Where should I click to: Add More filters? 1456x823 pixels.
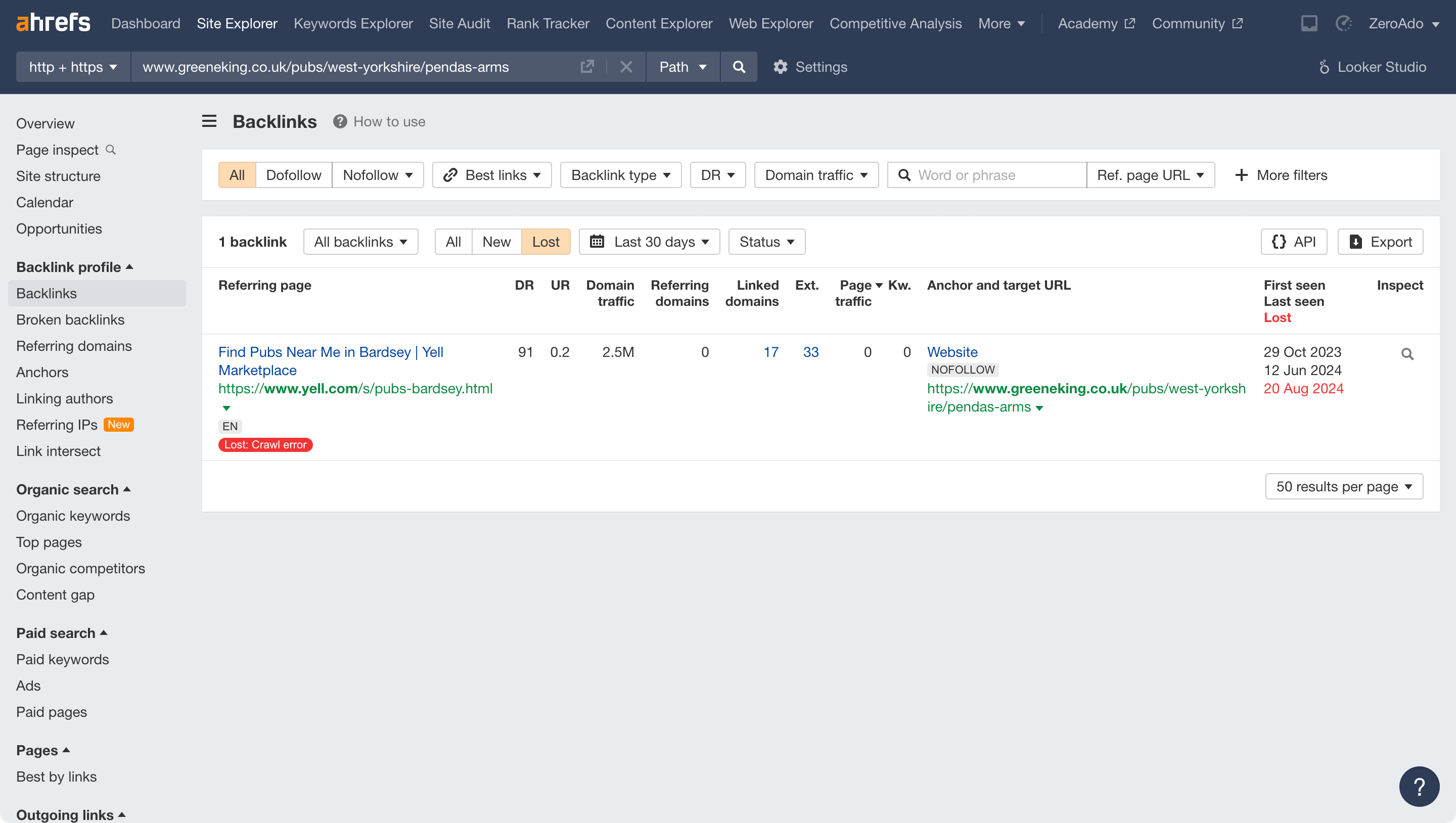pos(1281,175)
